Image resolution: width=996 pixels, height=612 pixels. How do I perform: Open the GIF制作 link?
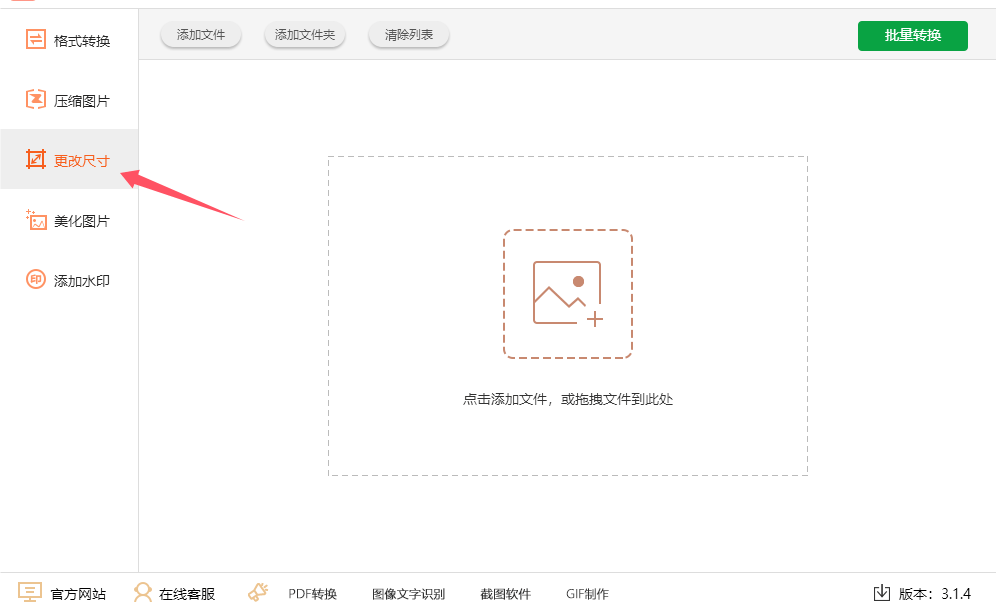click(586, 594)
